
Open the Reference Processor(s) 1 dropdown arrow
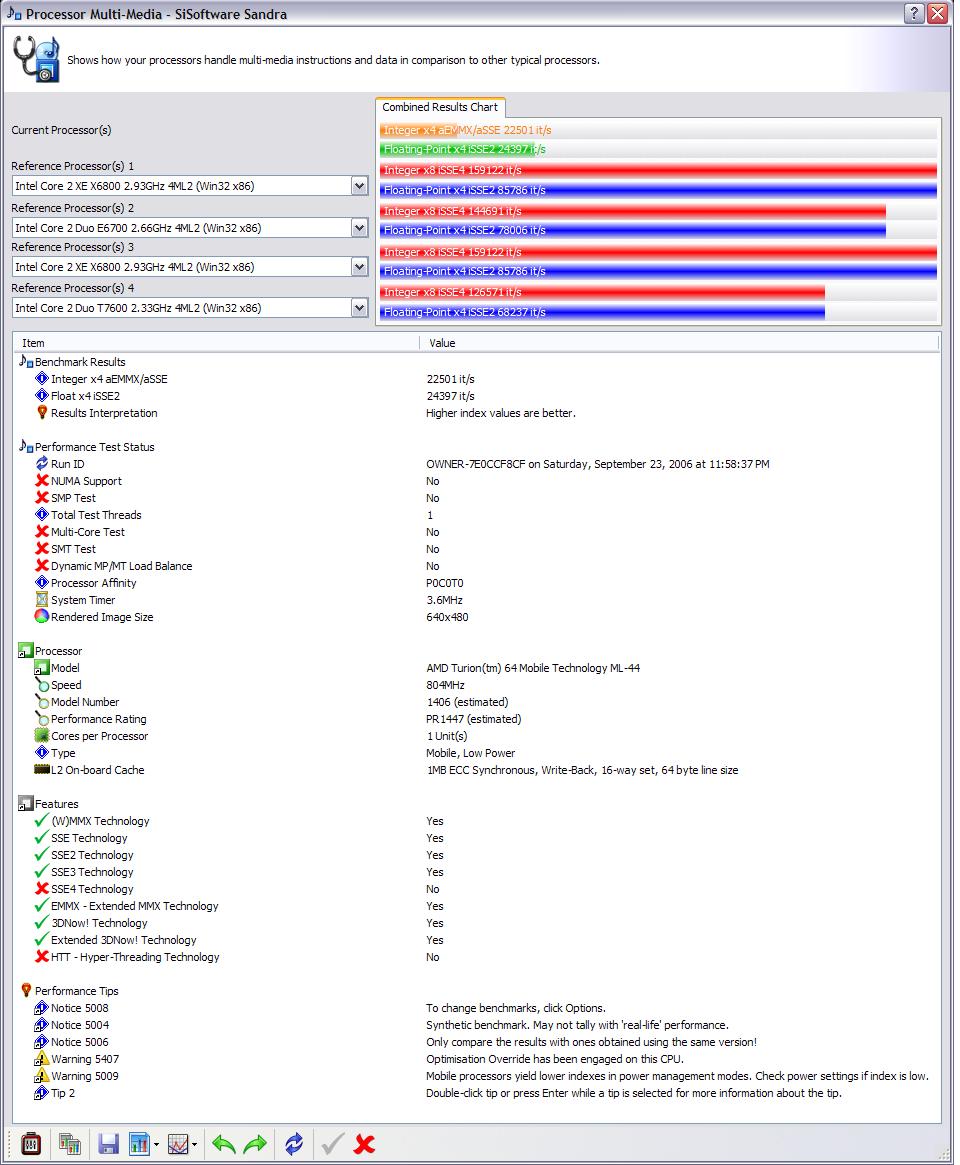(x=360, y=186)
